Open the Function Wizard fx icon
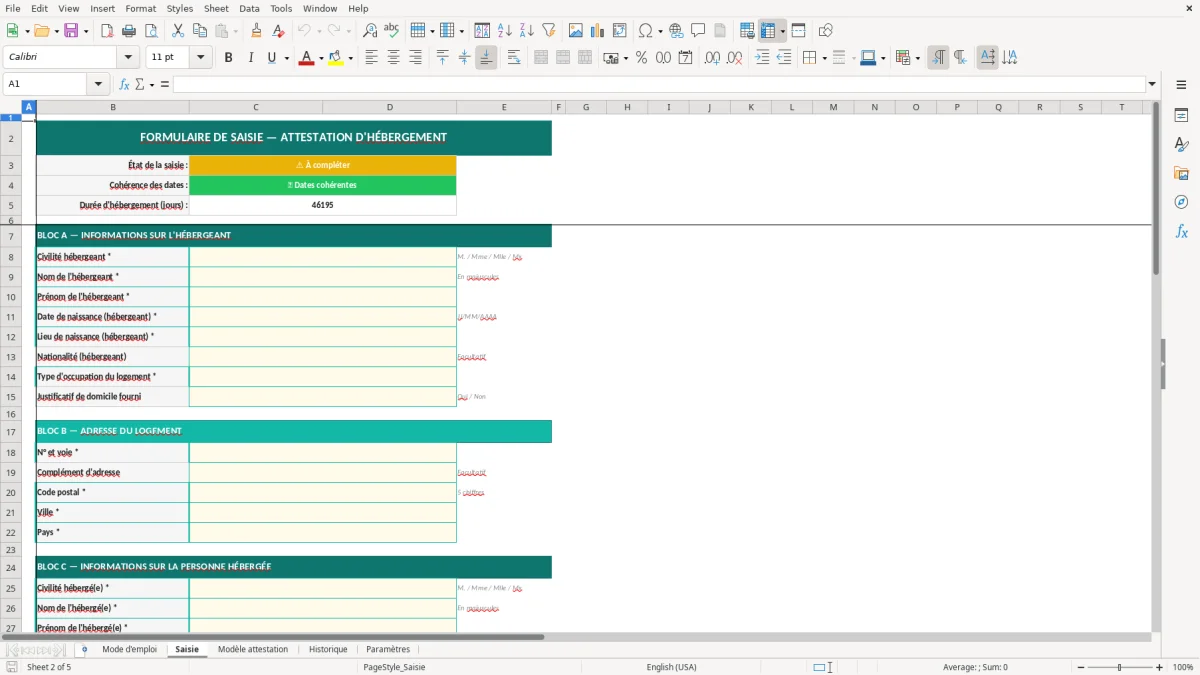 click(124, 84)
